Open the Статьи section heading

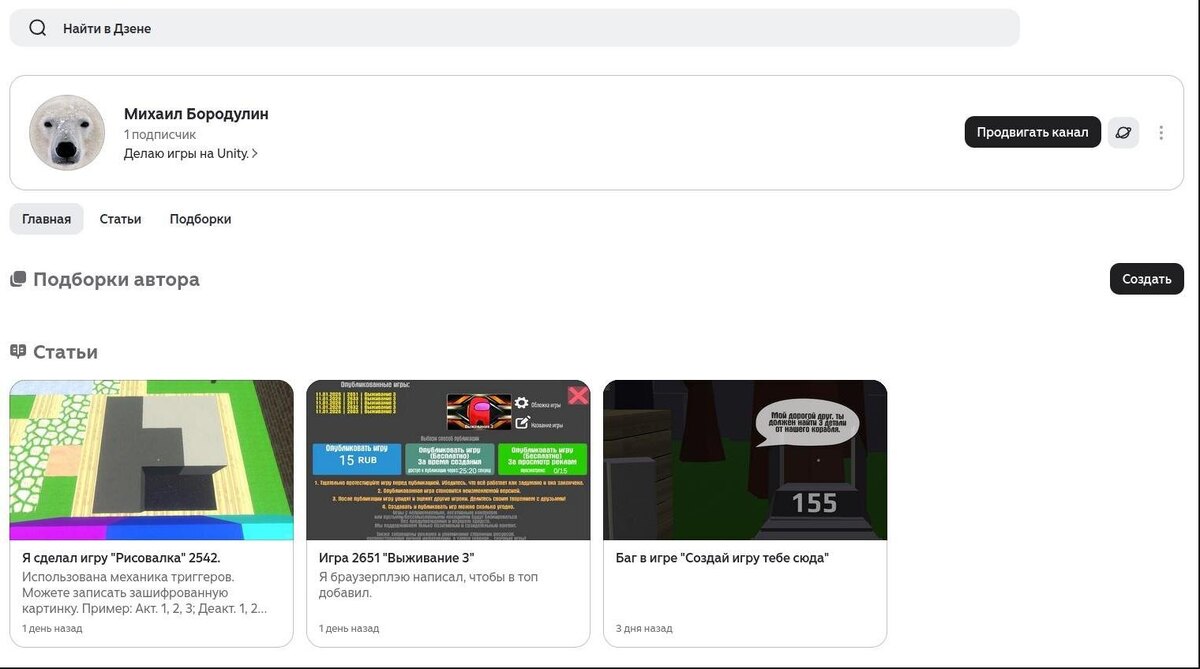point(65,352)
